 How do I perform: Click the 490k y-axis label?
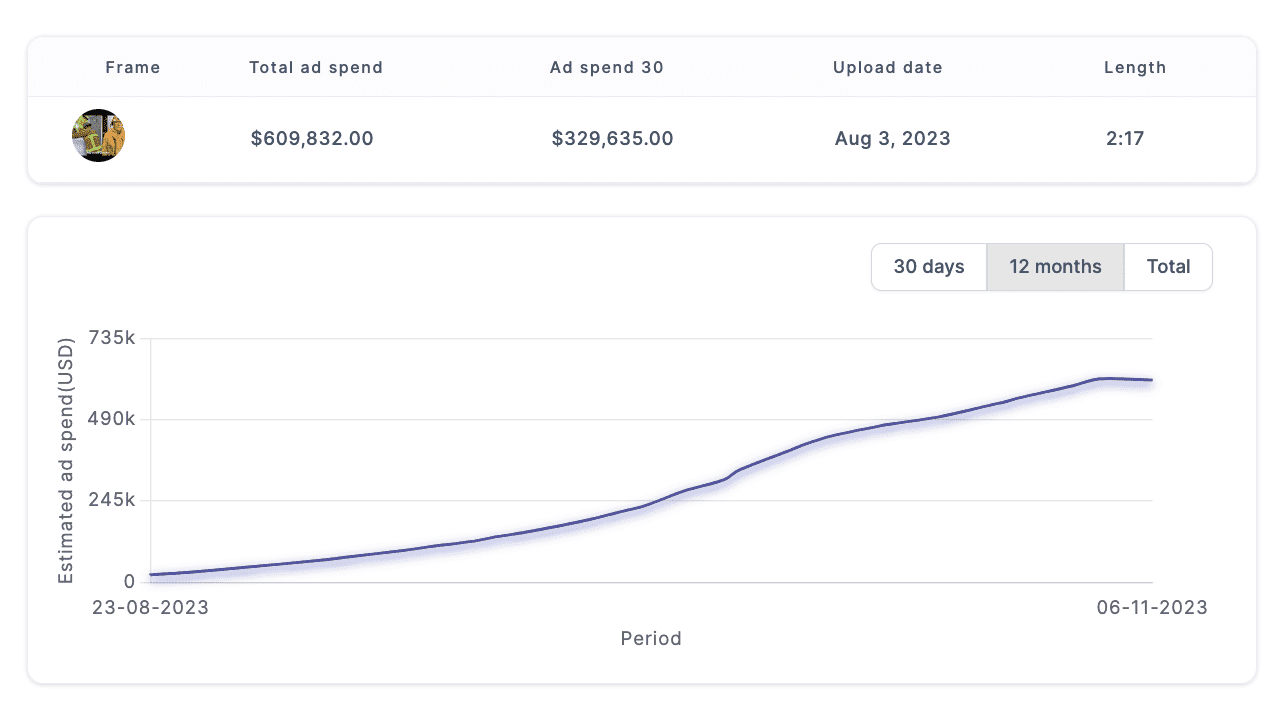[110, 419]
